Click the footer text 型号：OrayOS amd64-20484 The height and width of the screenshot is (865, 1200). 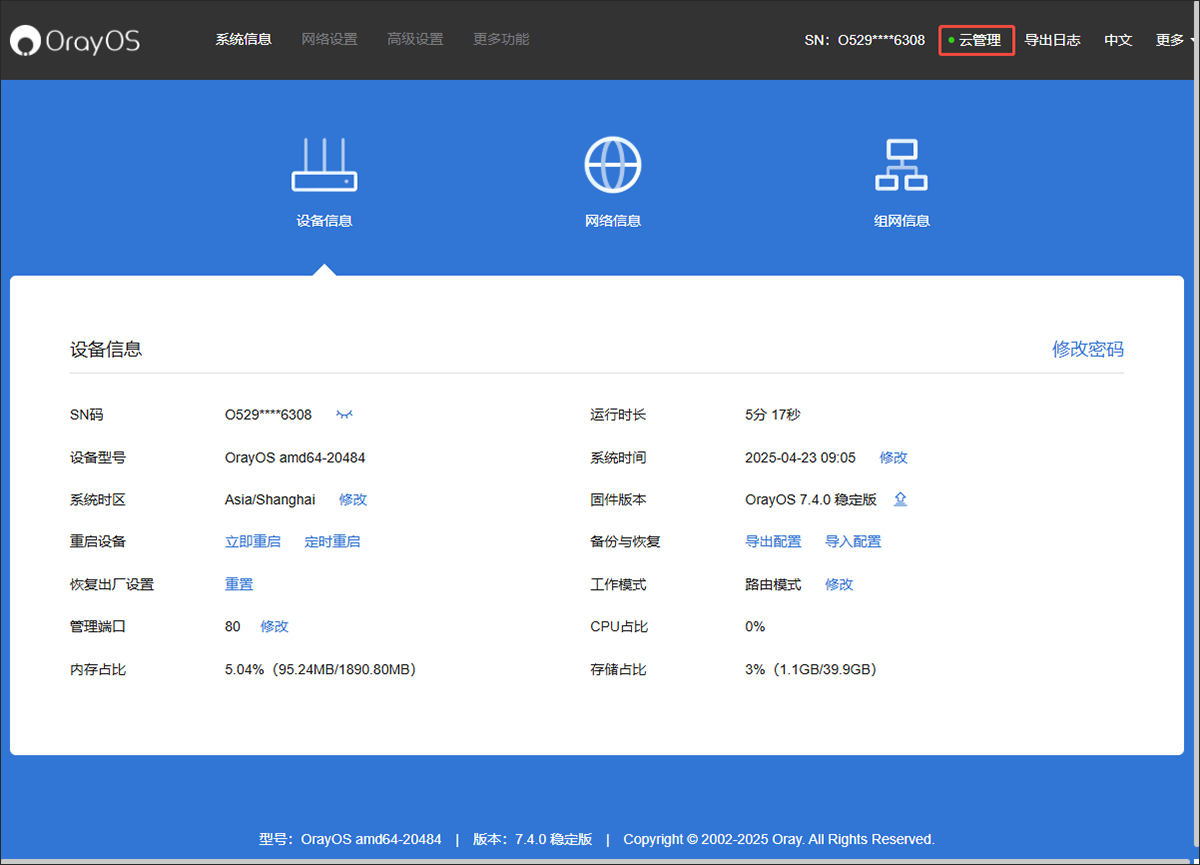tap(350, 840)
